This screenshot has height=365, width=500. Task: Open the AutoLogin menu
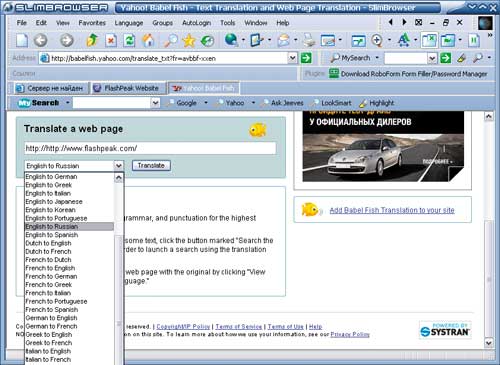tap(196, 23)
